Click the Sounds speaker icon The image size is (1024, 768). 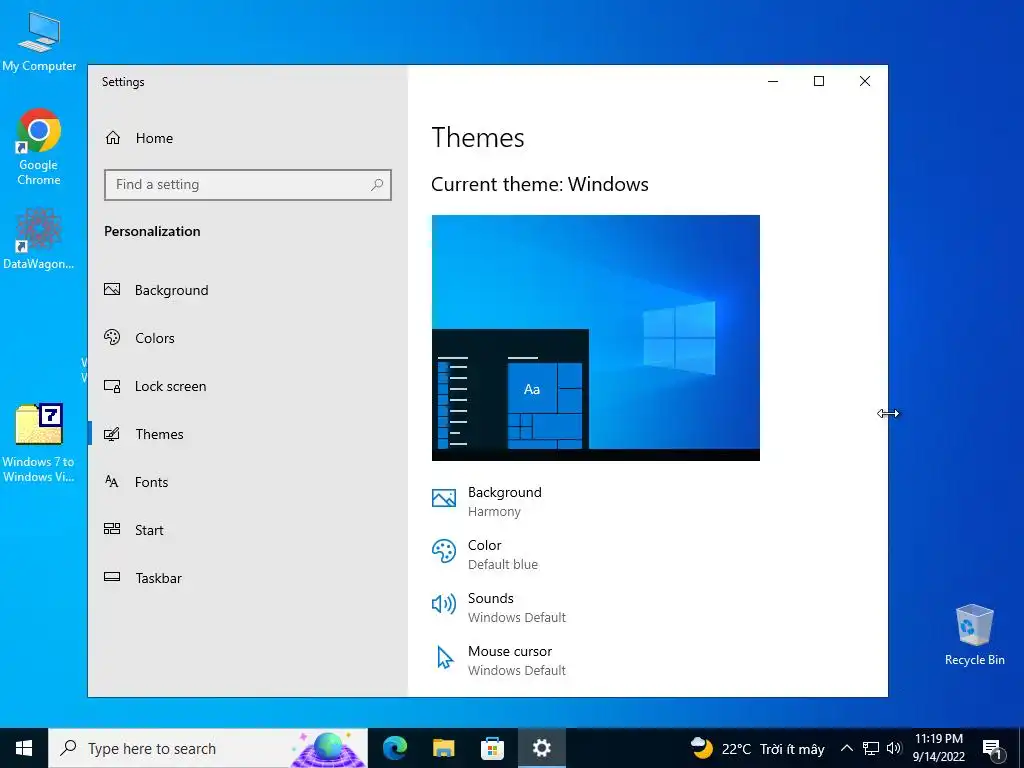pos(444,604)
